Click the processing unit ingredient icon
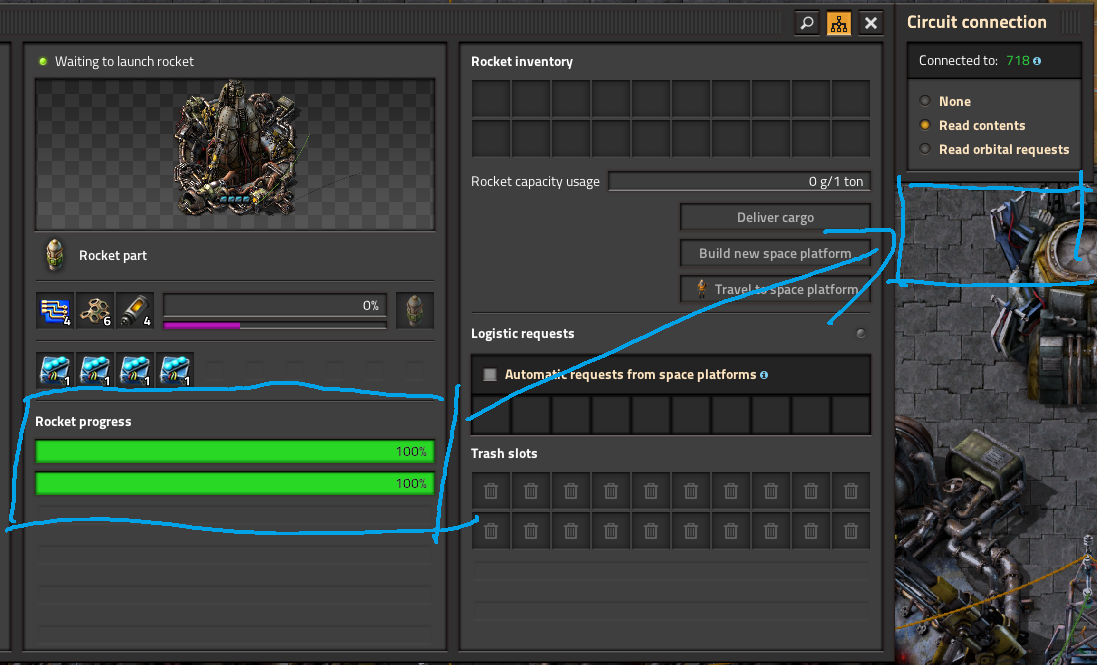The width and height of the screenshot is (1097, 665). point(55,310)
